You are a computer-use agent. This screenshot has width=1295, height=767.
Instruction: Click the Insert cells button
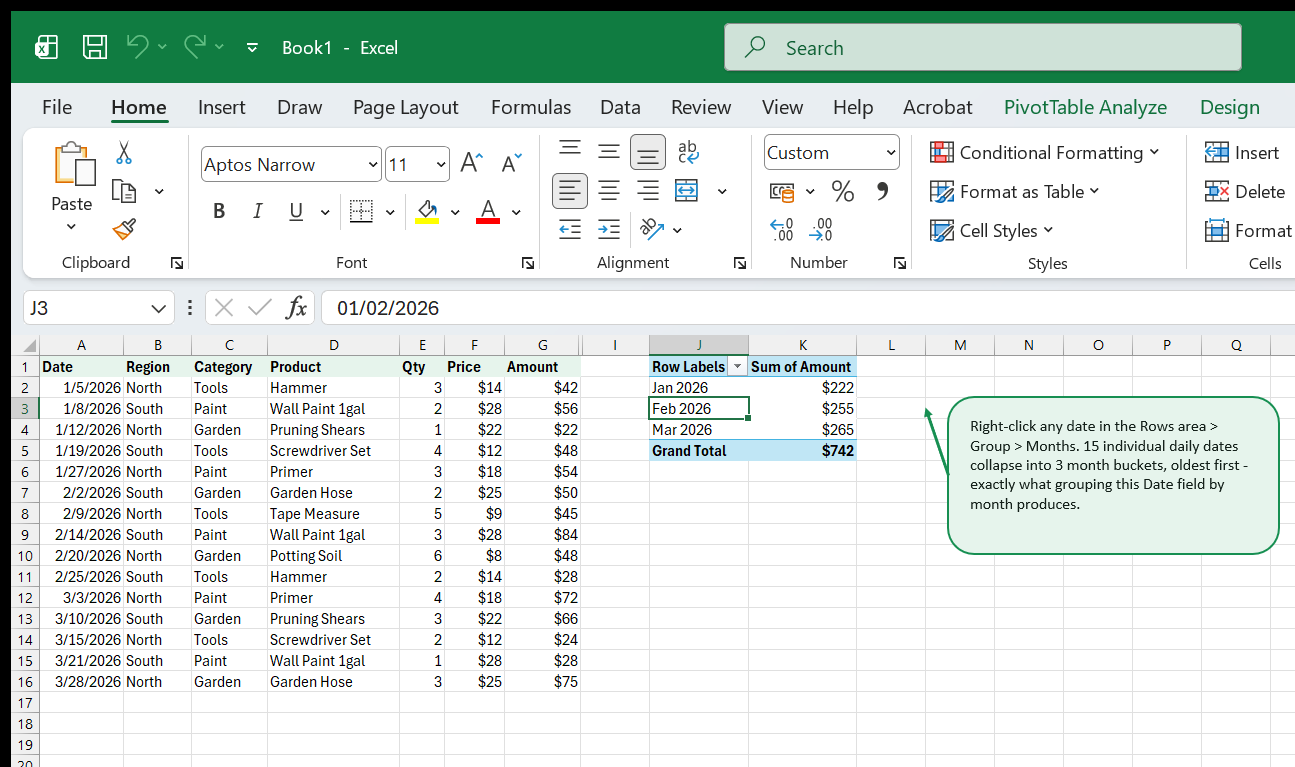(x=1242, y=152)
